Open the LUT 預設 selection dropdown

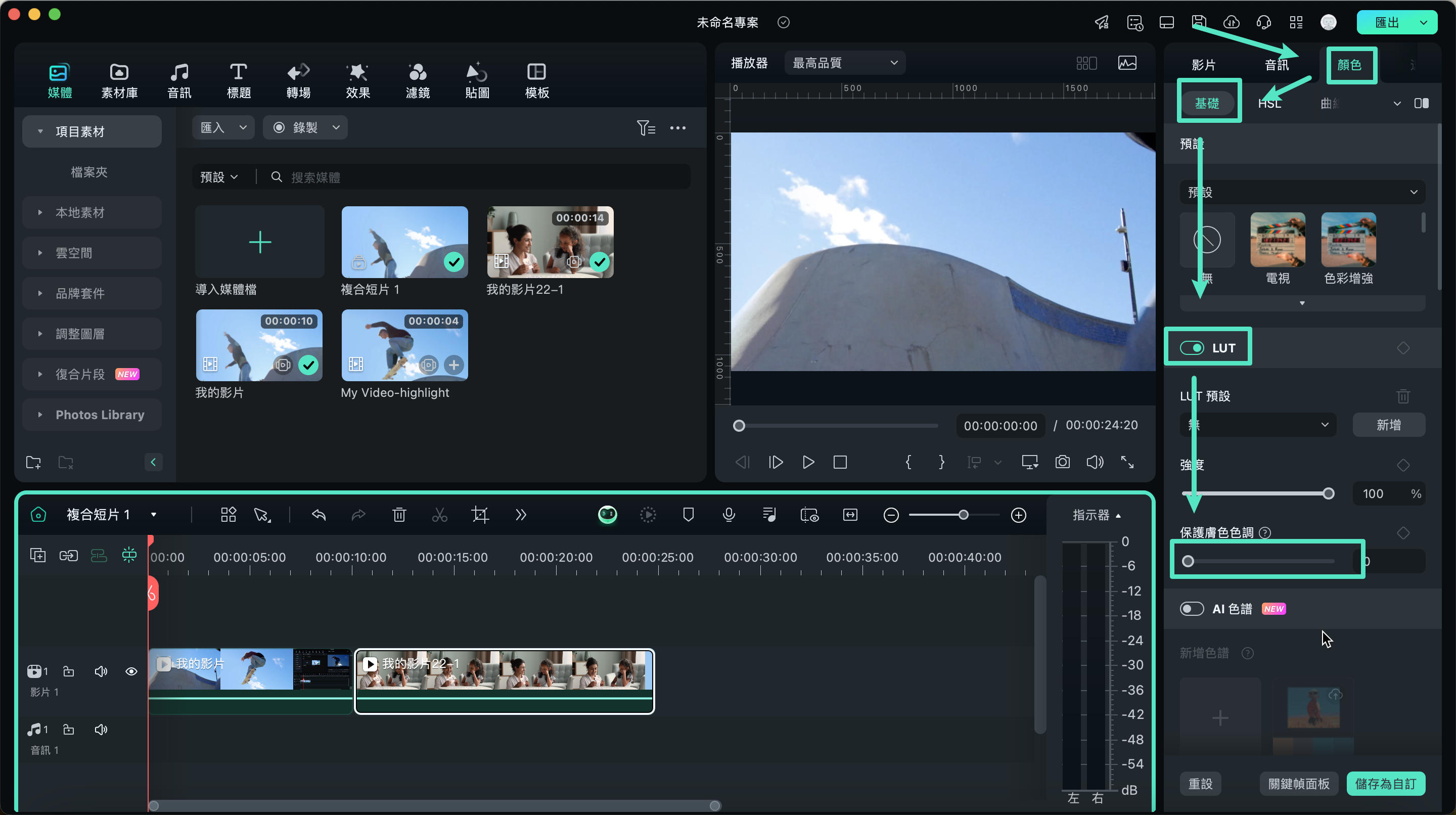click(1258, 425)
